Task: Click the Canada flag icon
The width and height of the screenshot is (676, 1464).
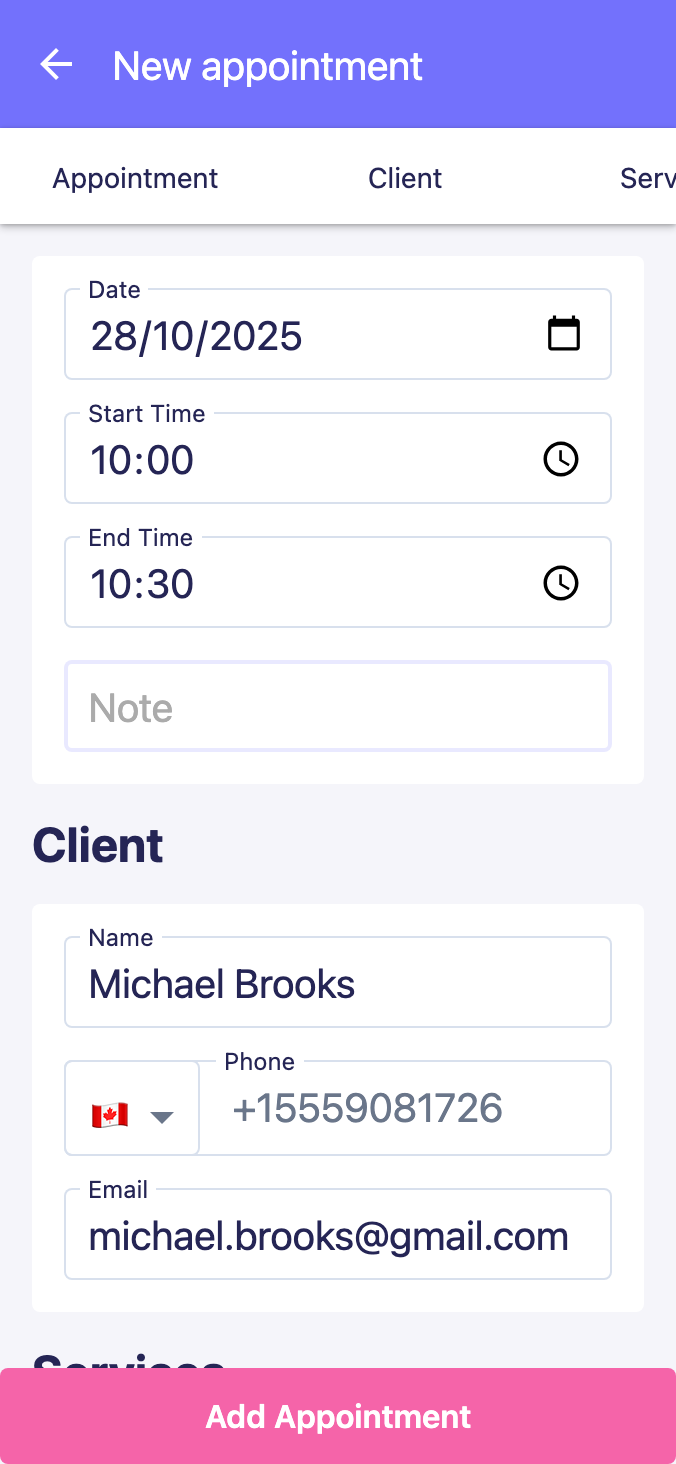Action: pos(110,1116)
